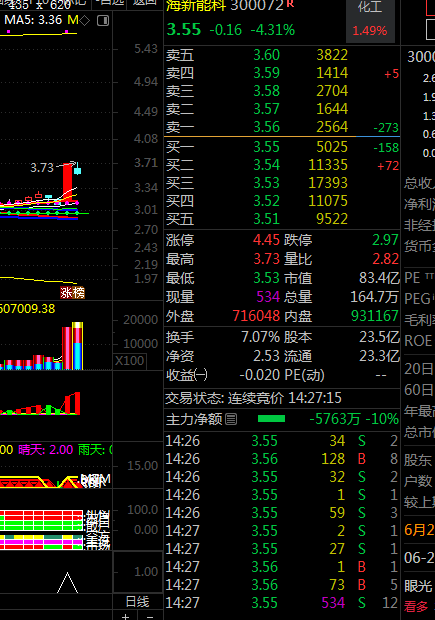
Task: Click the 买一 bid row at 3.55
Action: [x=282, y=147]
